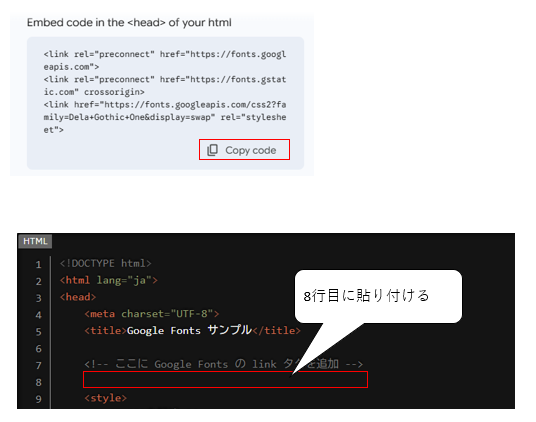Viewport: 536px width, 422px height.
Task: Click empty line 8 in the editor
Action: tap(225, 380)
